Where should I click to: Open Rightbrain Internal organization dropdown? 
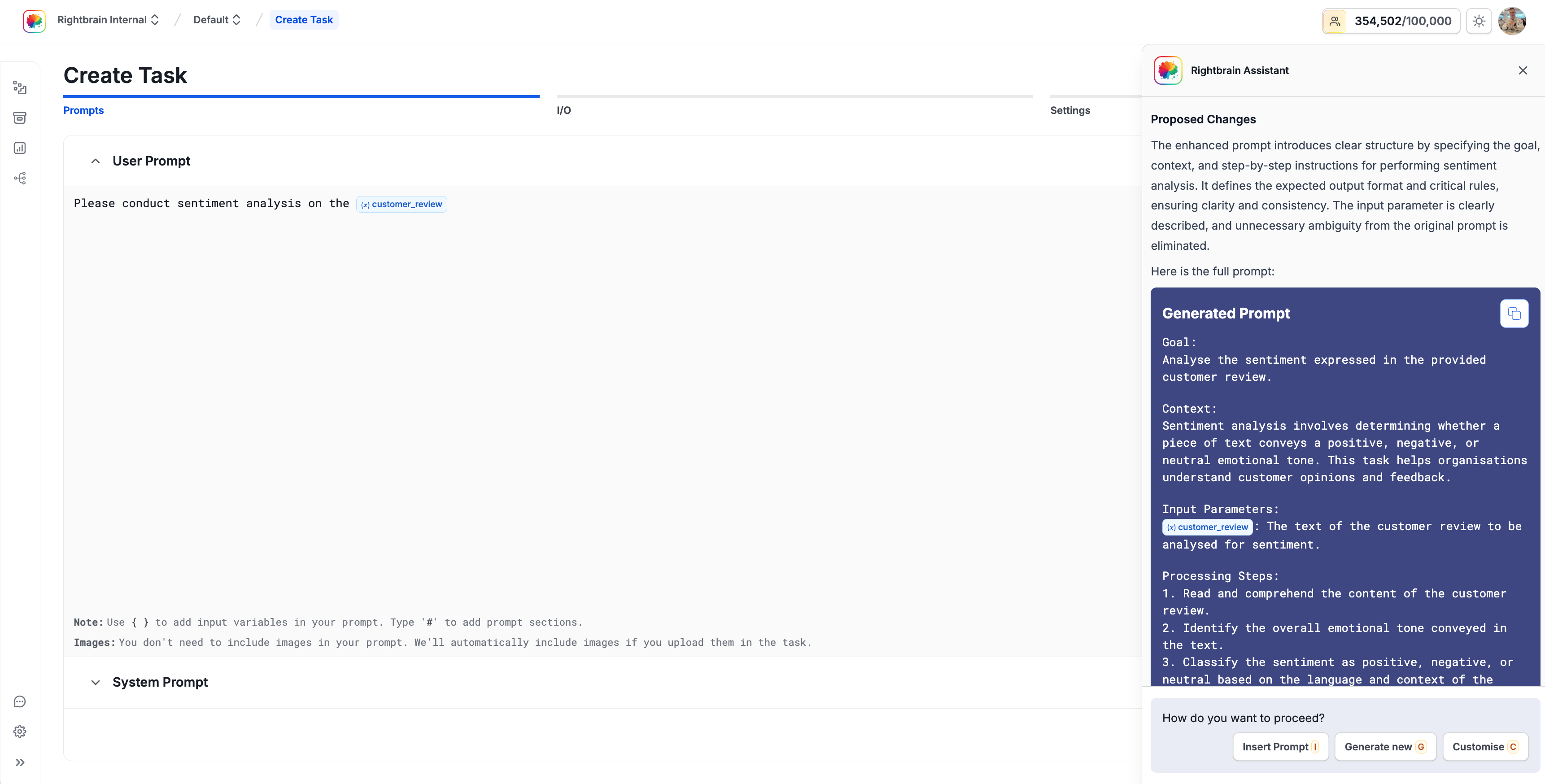coord(108,20)
